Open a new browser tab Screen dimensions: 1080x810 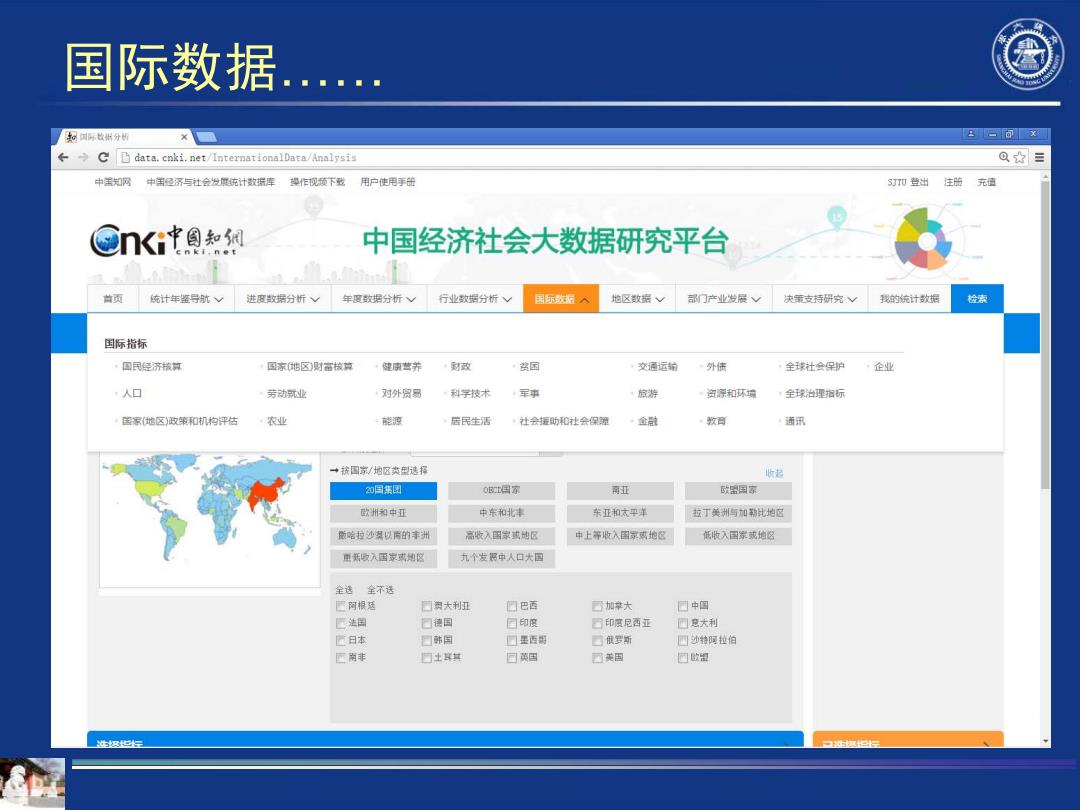(207, 137)
